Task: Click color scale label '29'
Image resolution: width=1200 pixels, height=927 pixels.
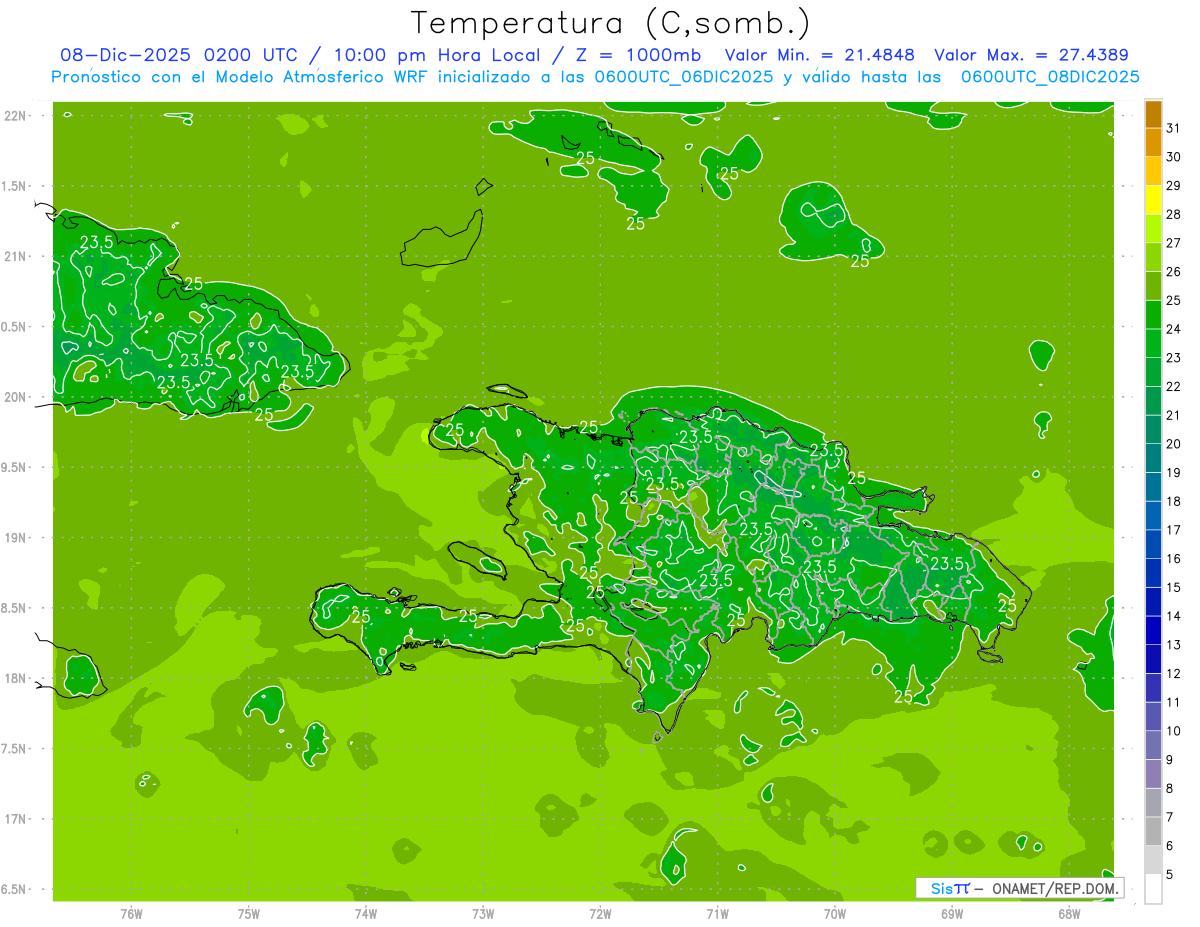Action: click(x=1173, y=186)
